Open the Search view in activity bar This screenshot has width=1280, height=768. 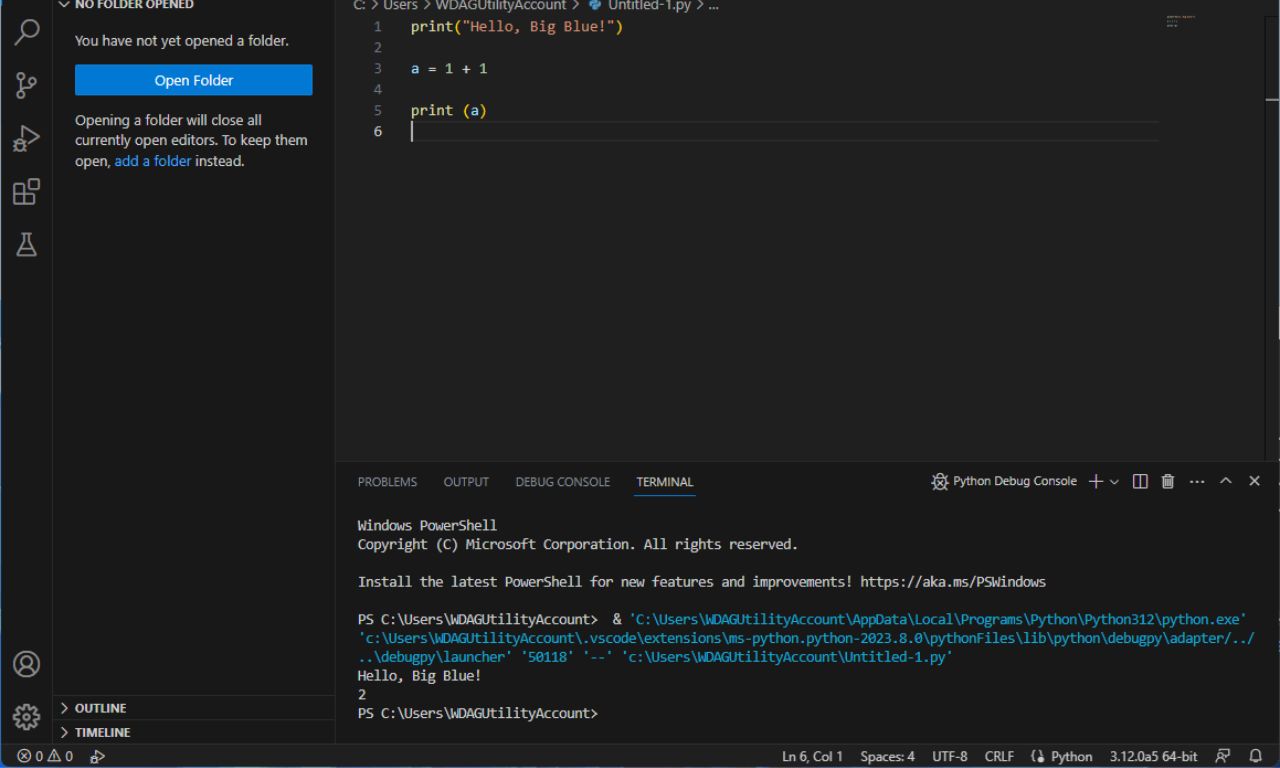tap(27, 31)
